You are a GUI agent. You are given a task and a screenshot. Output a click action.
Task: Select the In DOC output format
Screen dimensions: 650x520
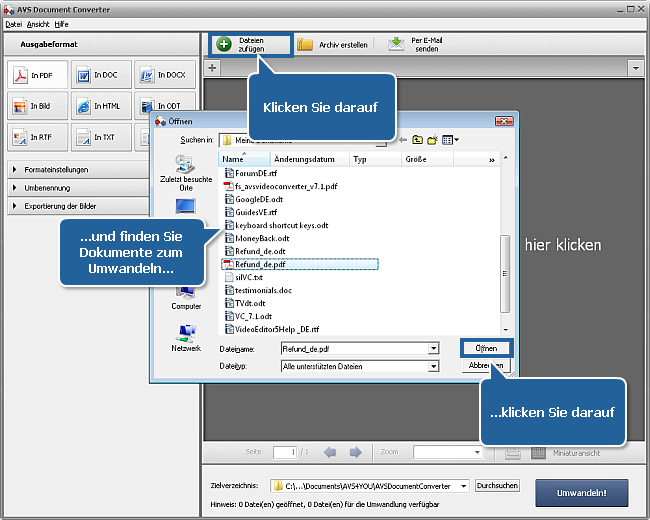pyautogui.click(x=101, y=75)
